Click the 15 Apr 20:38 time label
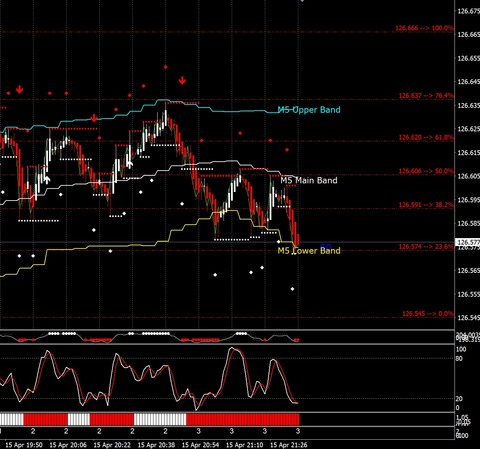This screenshot has width=480, height=449. click(x=156, y=445)
